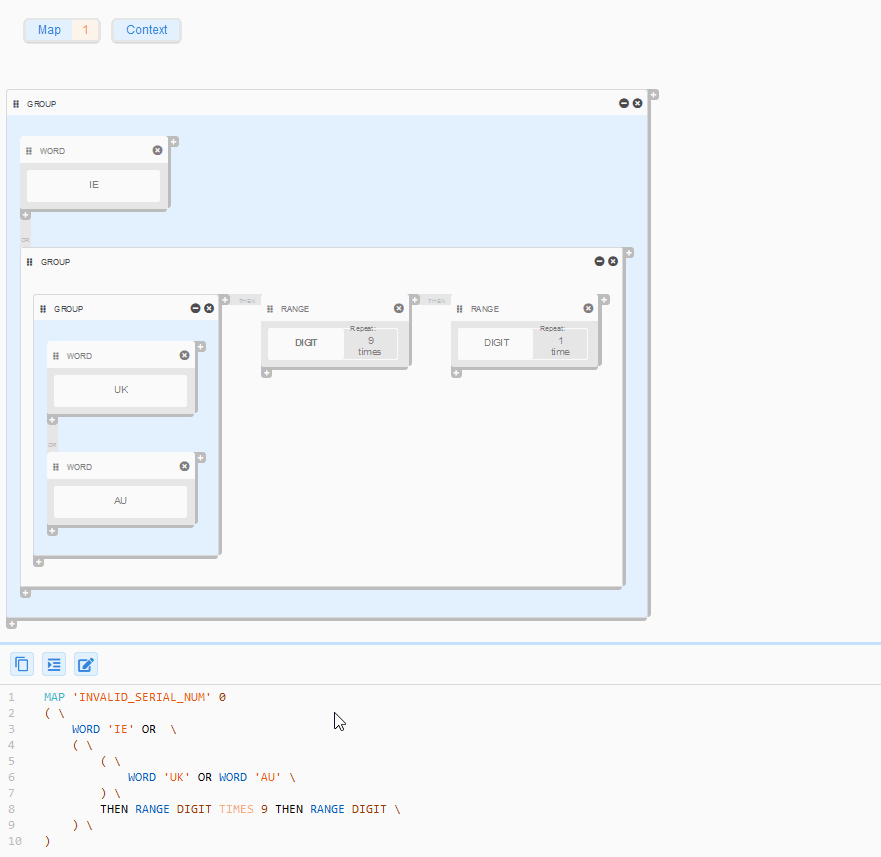This screenshot has height=857, width=881.
Task: Click the THEN connector after inner GROUP
Action: [x=247, y=301]
